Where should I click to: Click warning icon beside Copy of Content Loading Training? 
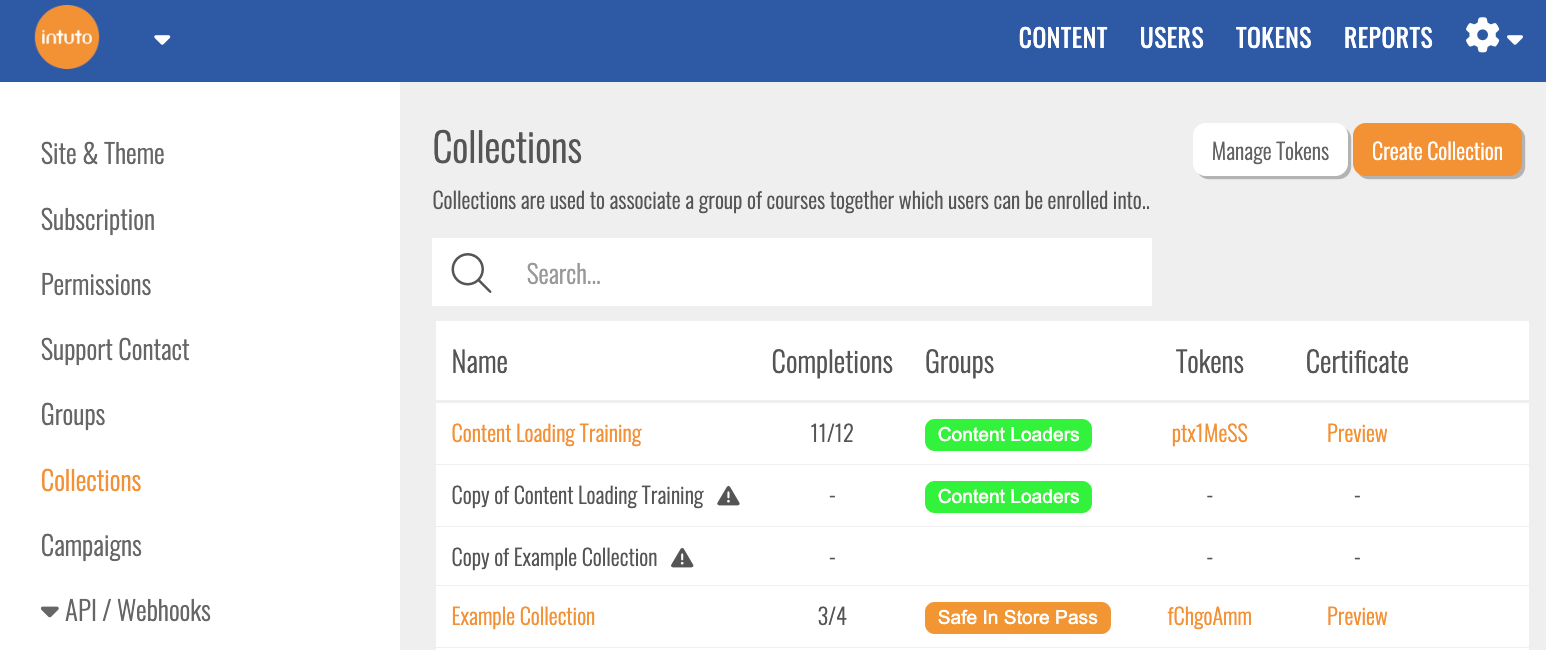pos(729,496)
